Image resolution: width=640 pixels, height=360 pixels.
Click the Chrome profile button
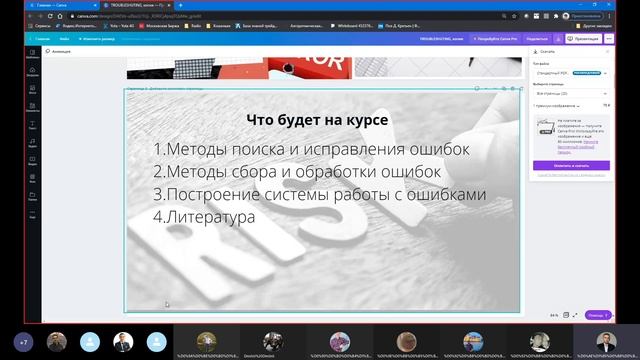click(x=582, y=16)
